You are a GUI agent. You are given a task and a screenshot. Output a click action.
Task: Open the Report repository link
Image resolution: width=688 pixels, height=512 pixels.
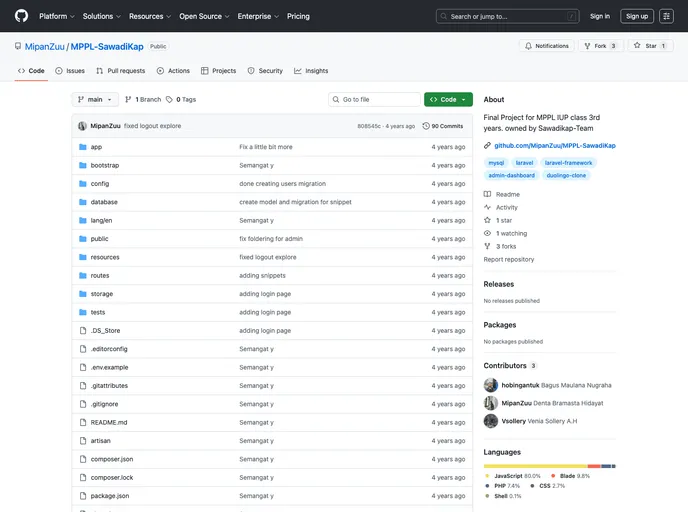(509, 259)
